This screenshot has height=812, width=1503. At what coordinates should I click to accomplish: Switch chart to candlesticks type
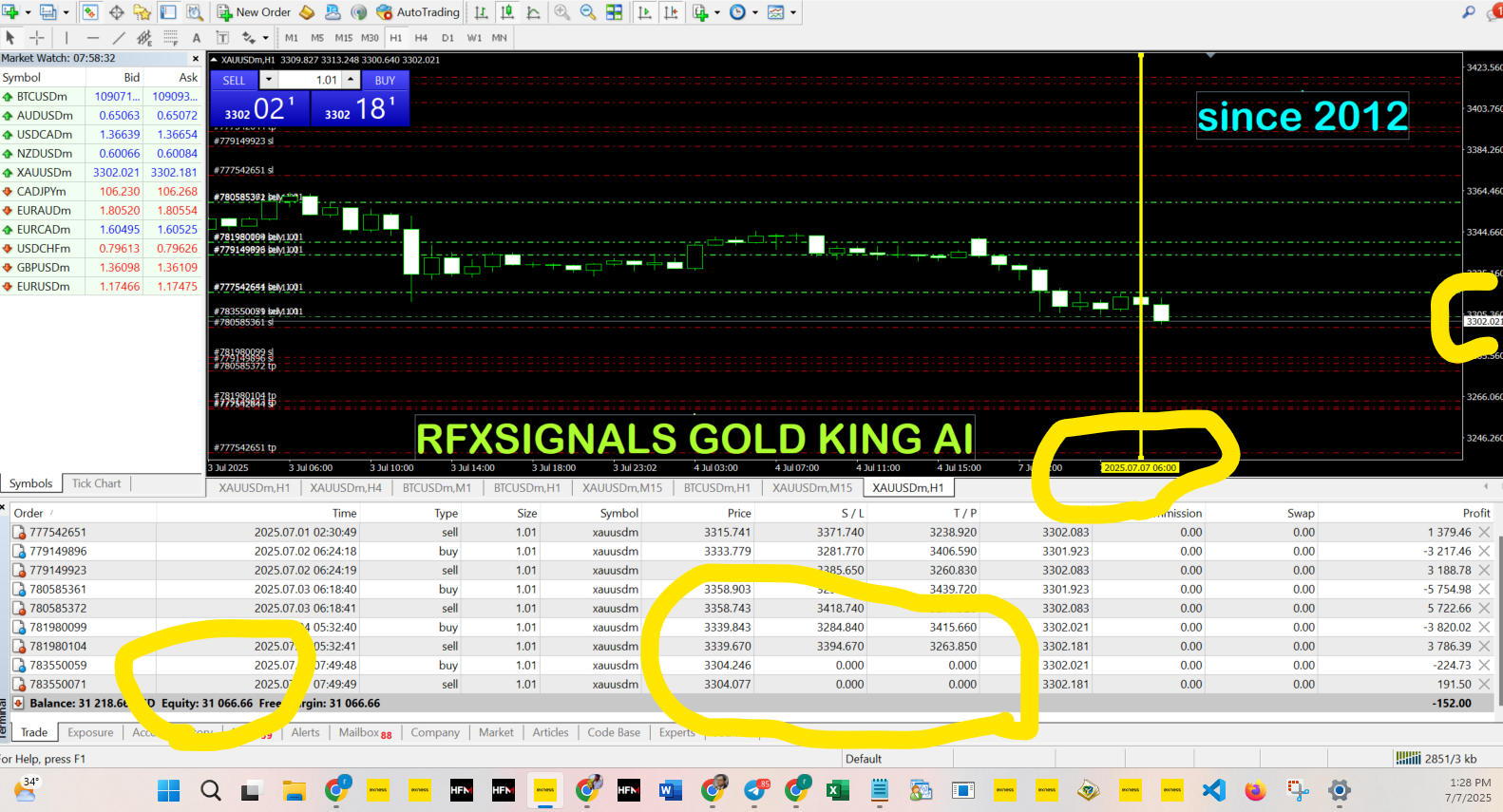coord(507,12)
